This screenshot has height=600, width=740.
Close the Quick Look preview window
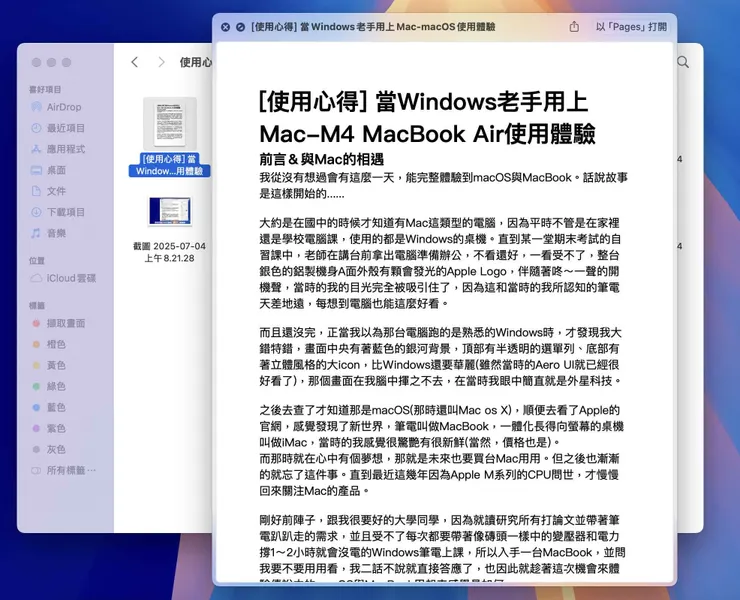click(226, 27)
